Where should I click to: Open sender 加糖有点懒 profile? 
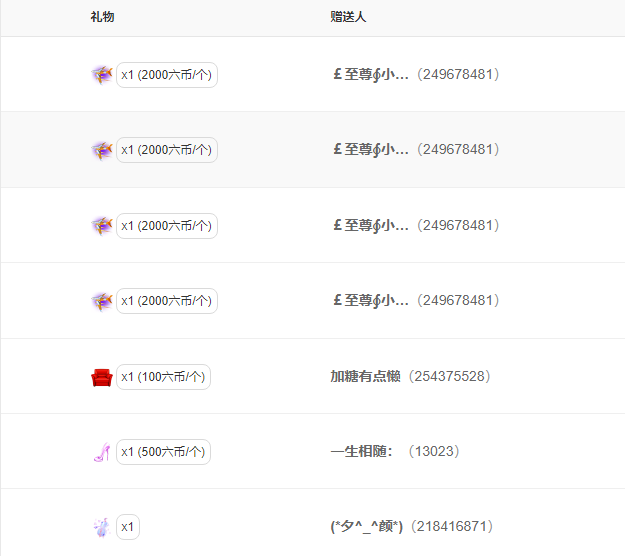[365, 376]
